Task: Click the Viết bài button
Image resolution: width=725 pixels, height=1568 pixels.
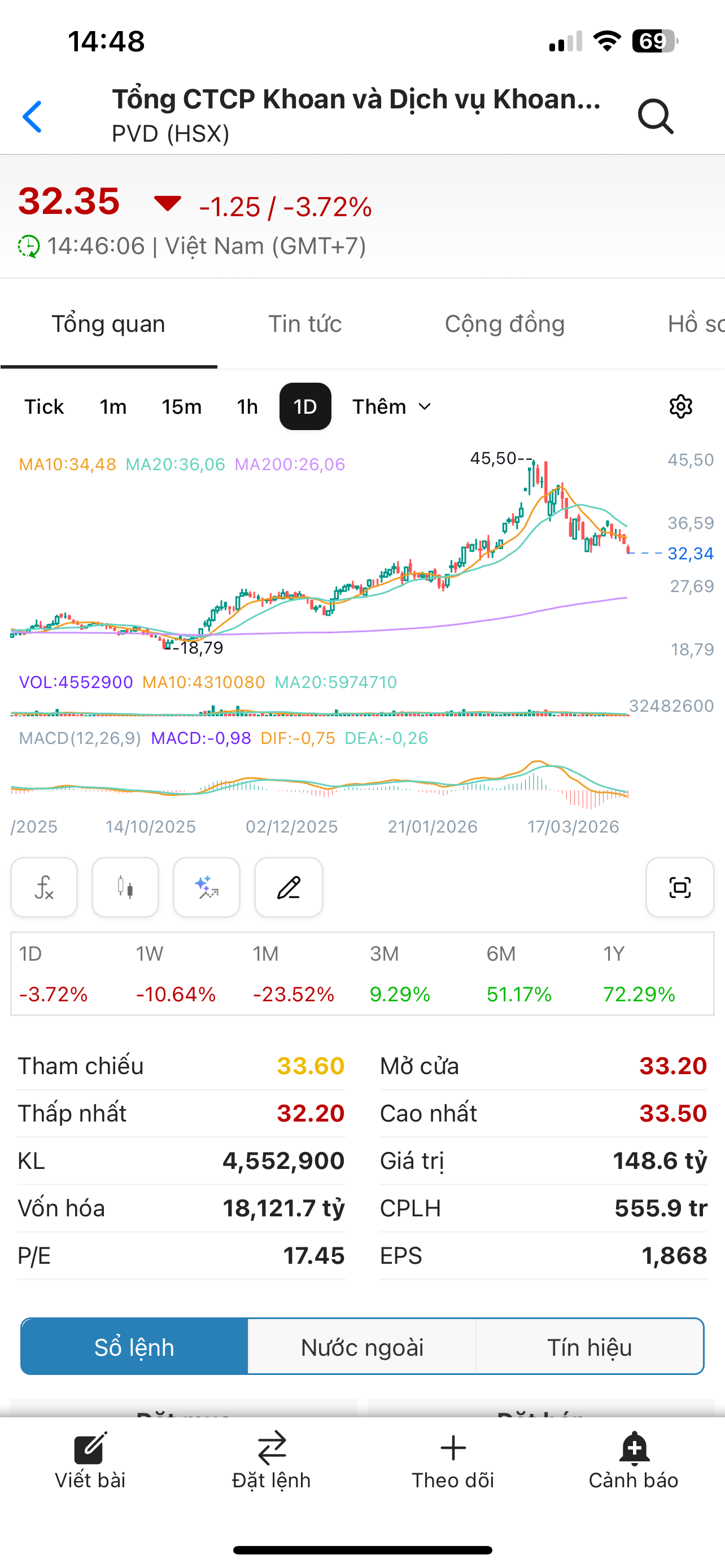Action: (90, 1460)
